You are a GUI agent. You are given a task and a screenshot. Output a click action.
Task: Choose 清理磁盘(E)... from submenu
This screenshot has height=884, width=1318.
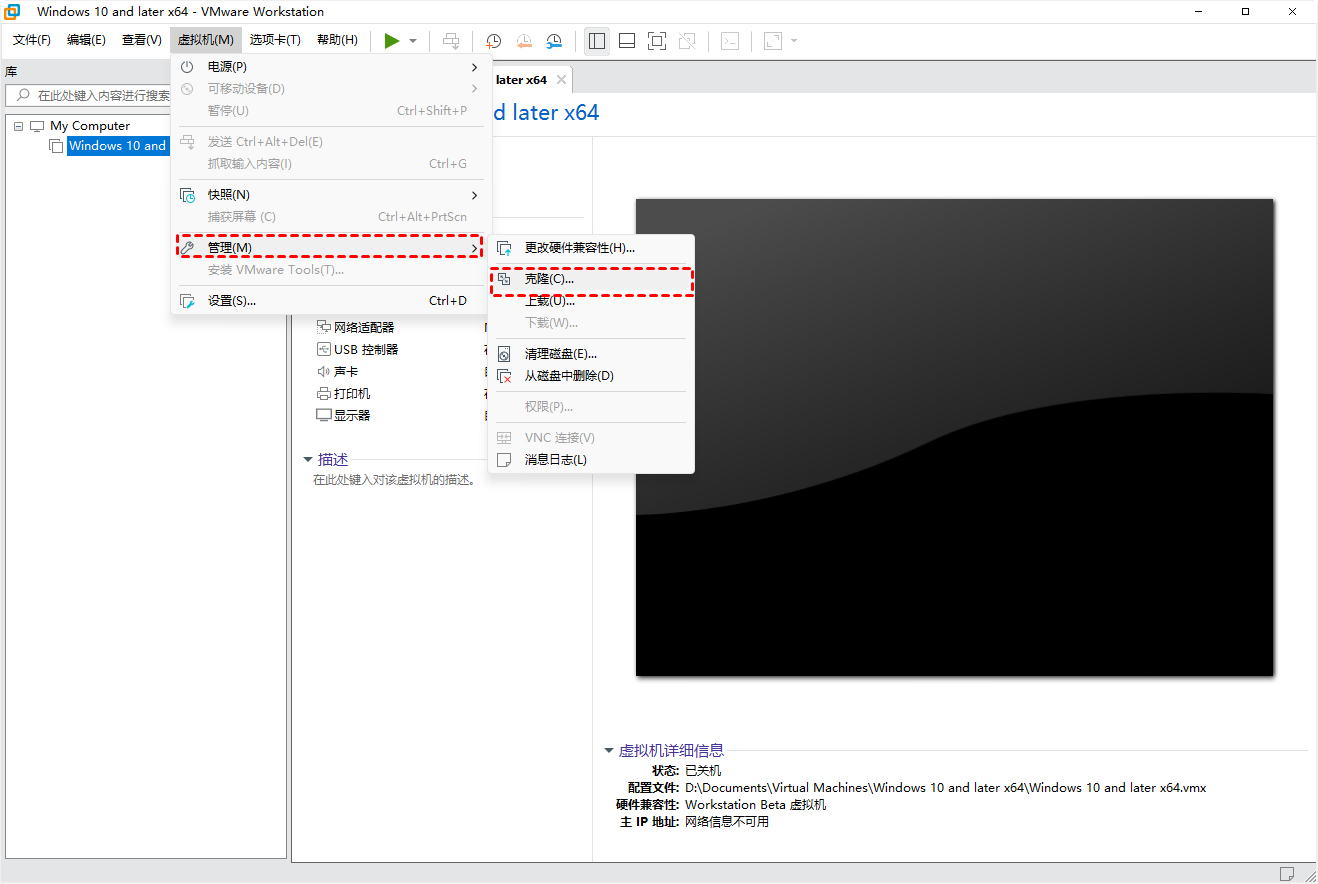point(560,354)
